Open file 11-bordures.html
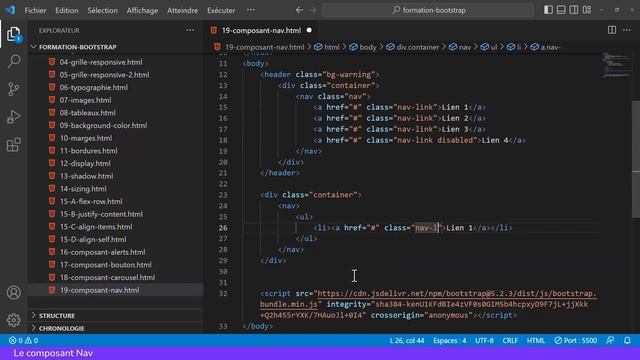 [x=88, y=151]
